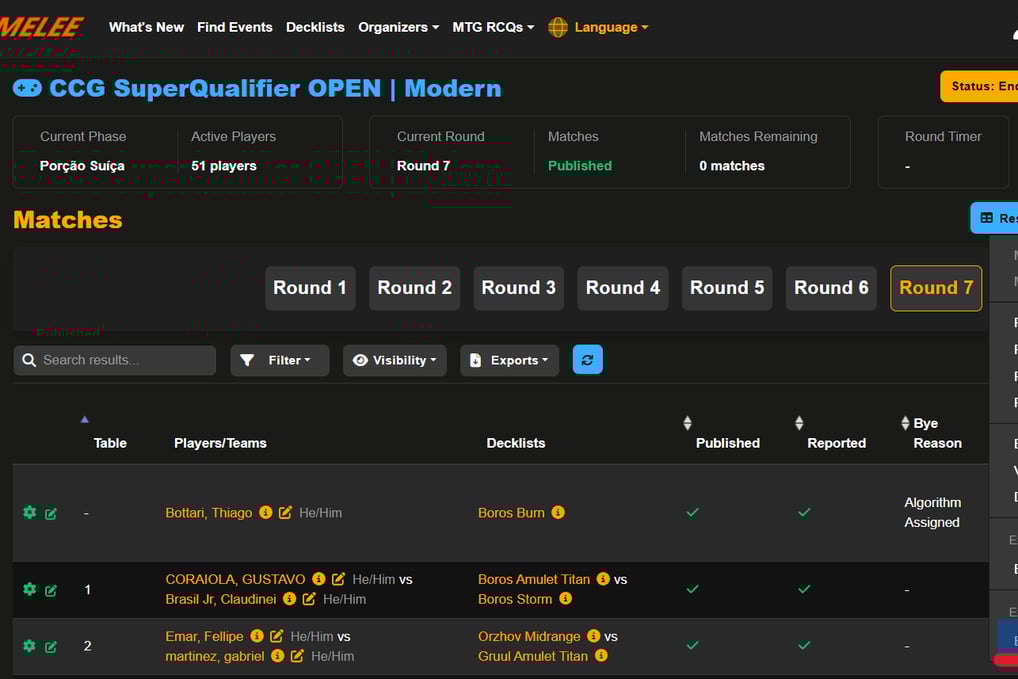Screen dimensions: 1018x679
Task: Show info for Orzhov Midrange decklist
Action: (x=593, y=636)
